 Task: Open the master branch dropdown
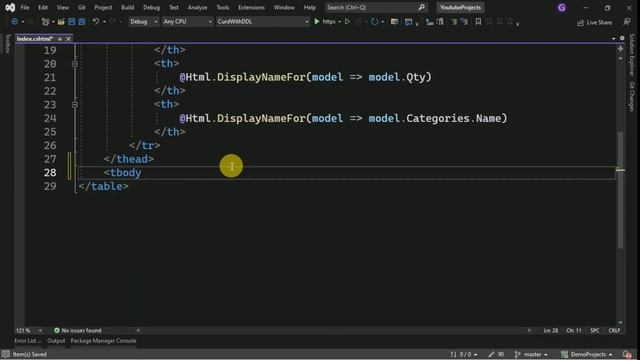pos(531,354)
